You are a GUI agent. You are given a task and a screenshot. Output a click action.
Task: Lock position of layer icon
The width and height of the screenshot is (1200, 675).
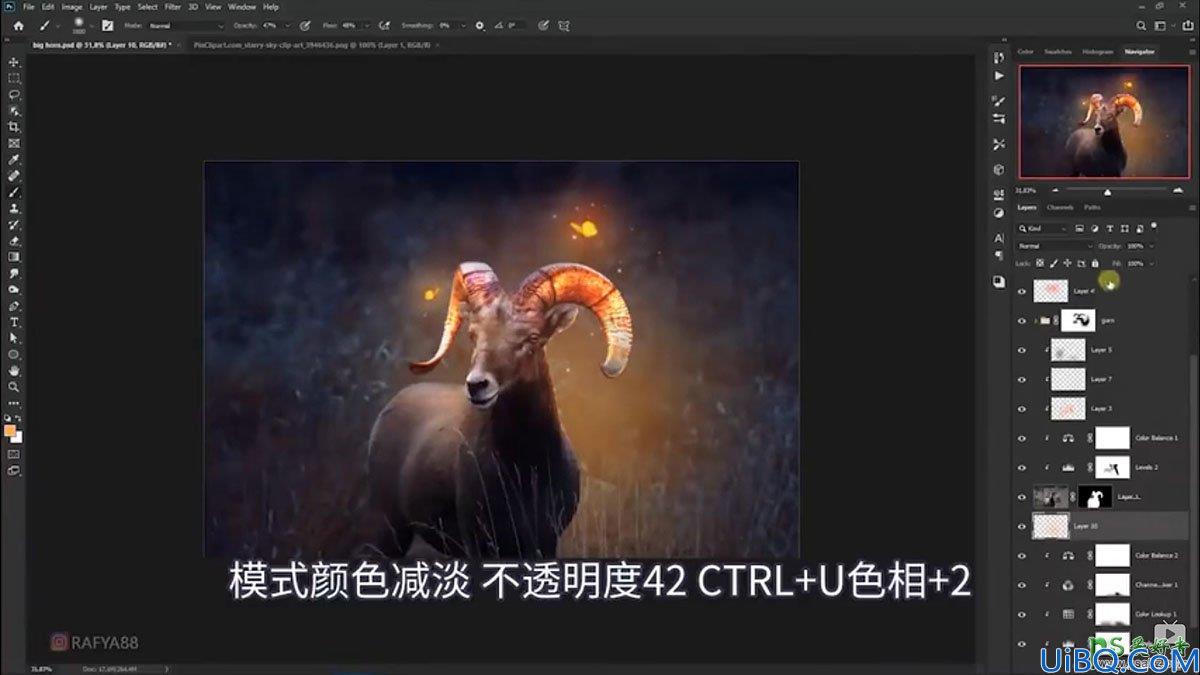(1067, 263)
